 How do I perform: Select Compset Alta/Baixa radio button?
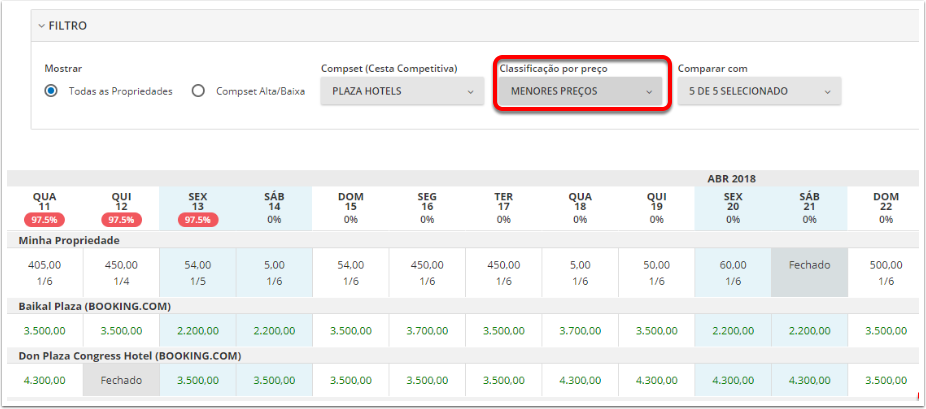(x=198, y=91)
